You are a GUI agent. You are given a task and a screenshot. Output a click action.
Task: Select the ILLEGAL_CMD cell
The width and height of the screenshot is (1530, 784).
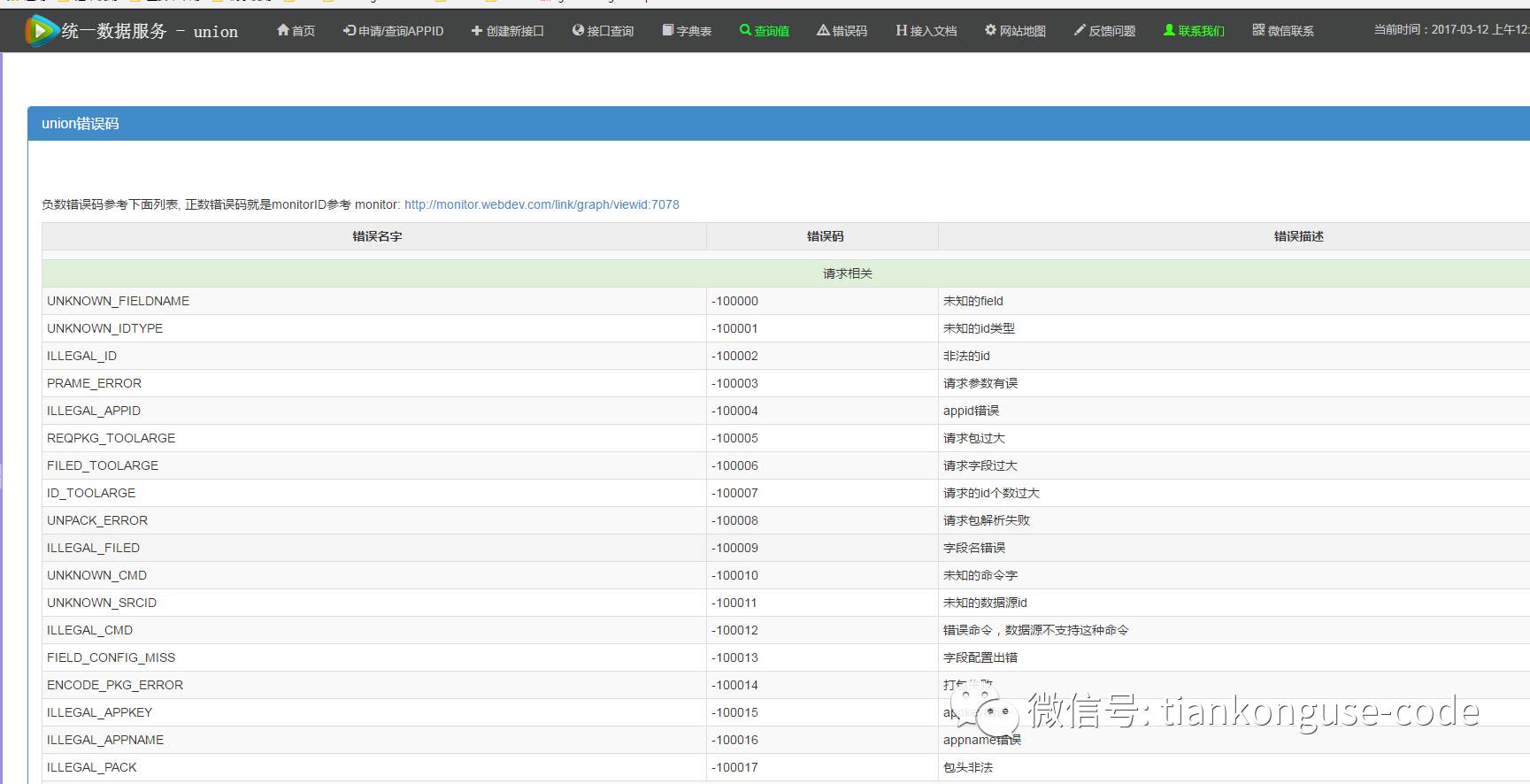click(x=374, y=630)
